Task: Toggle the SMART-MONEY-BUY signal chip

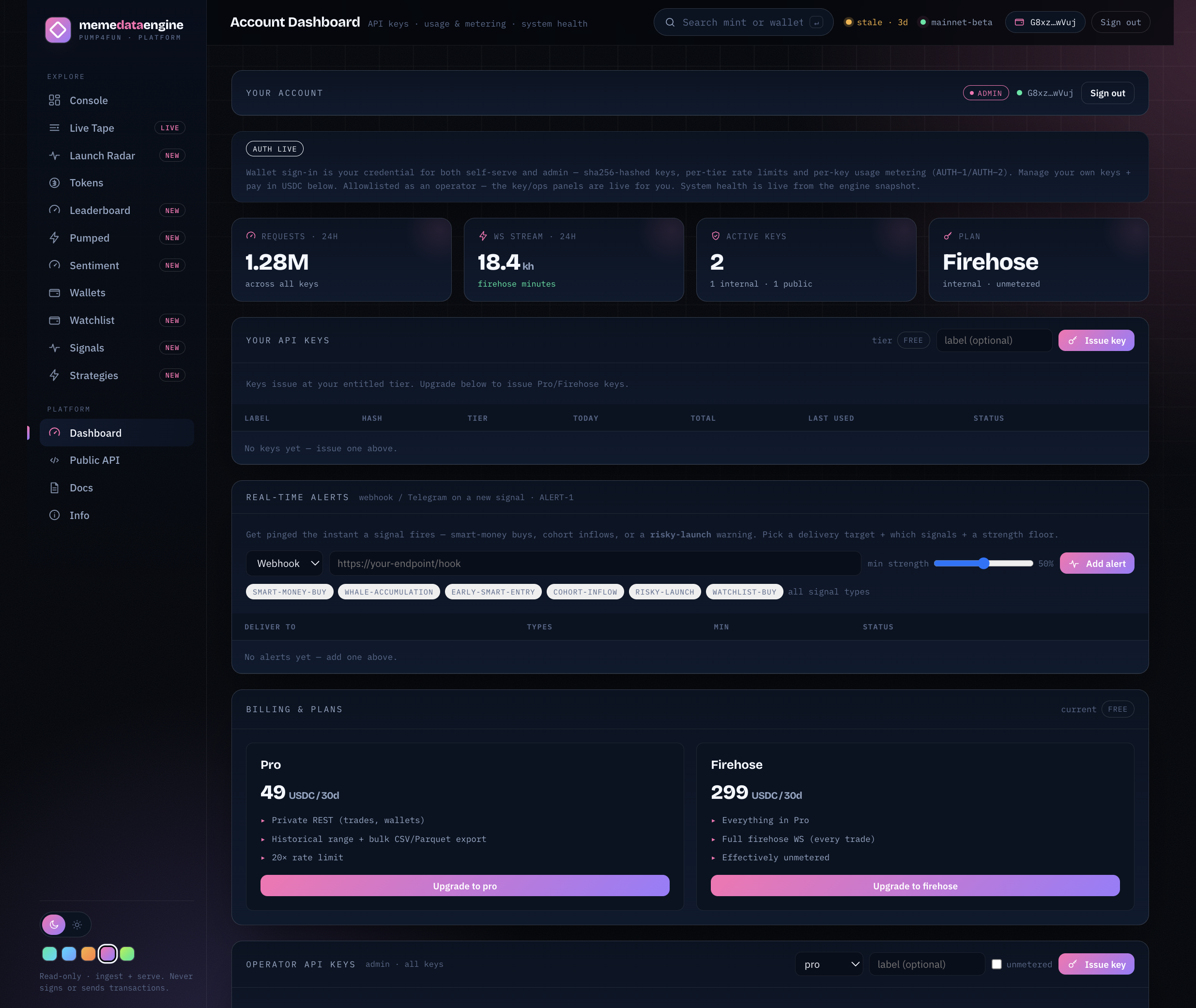Action: [290, 592]
